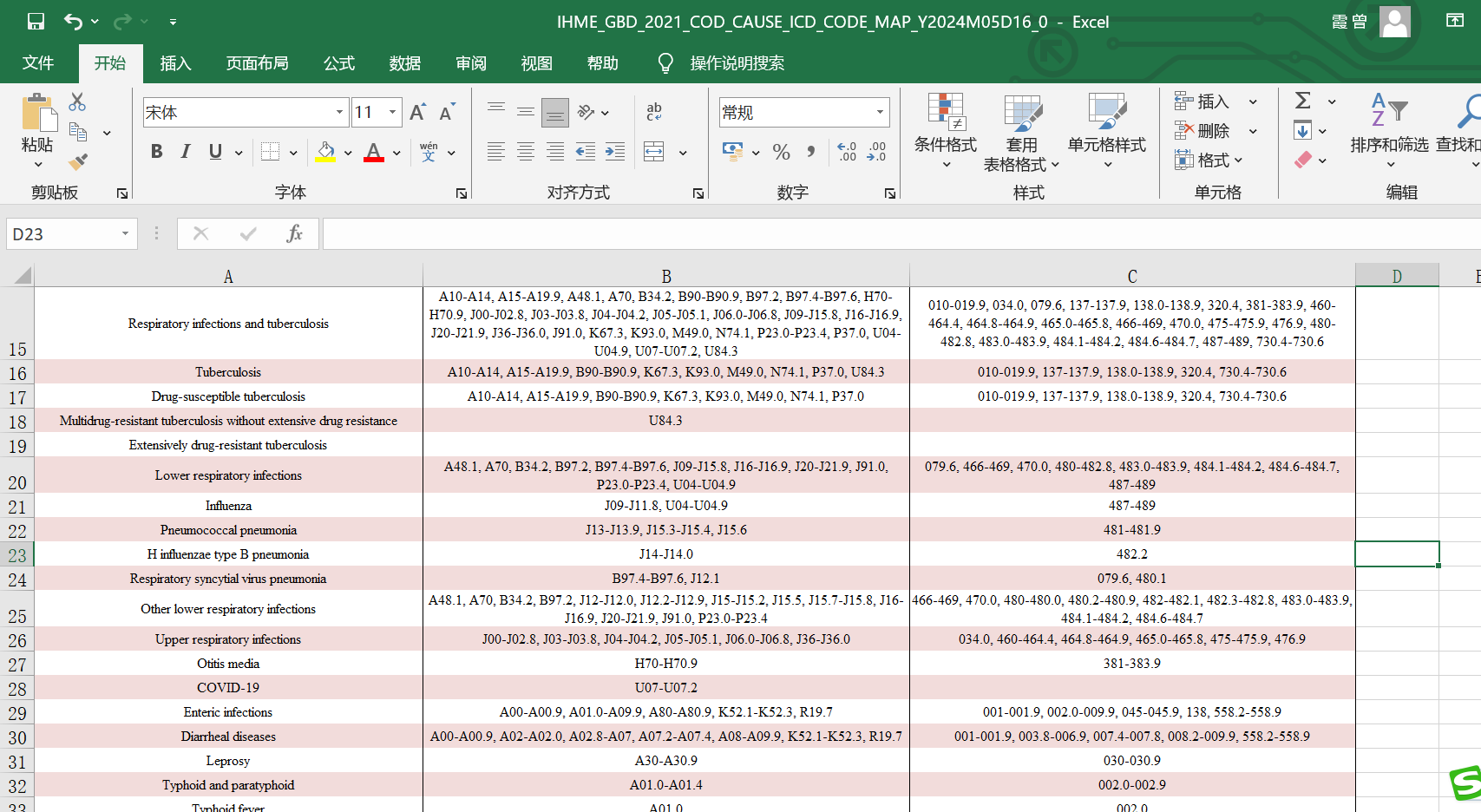Open the Name Box dropdown arrow
The height and width of the screenshot is (812, 1481).
[x=125, y=233]
